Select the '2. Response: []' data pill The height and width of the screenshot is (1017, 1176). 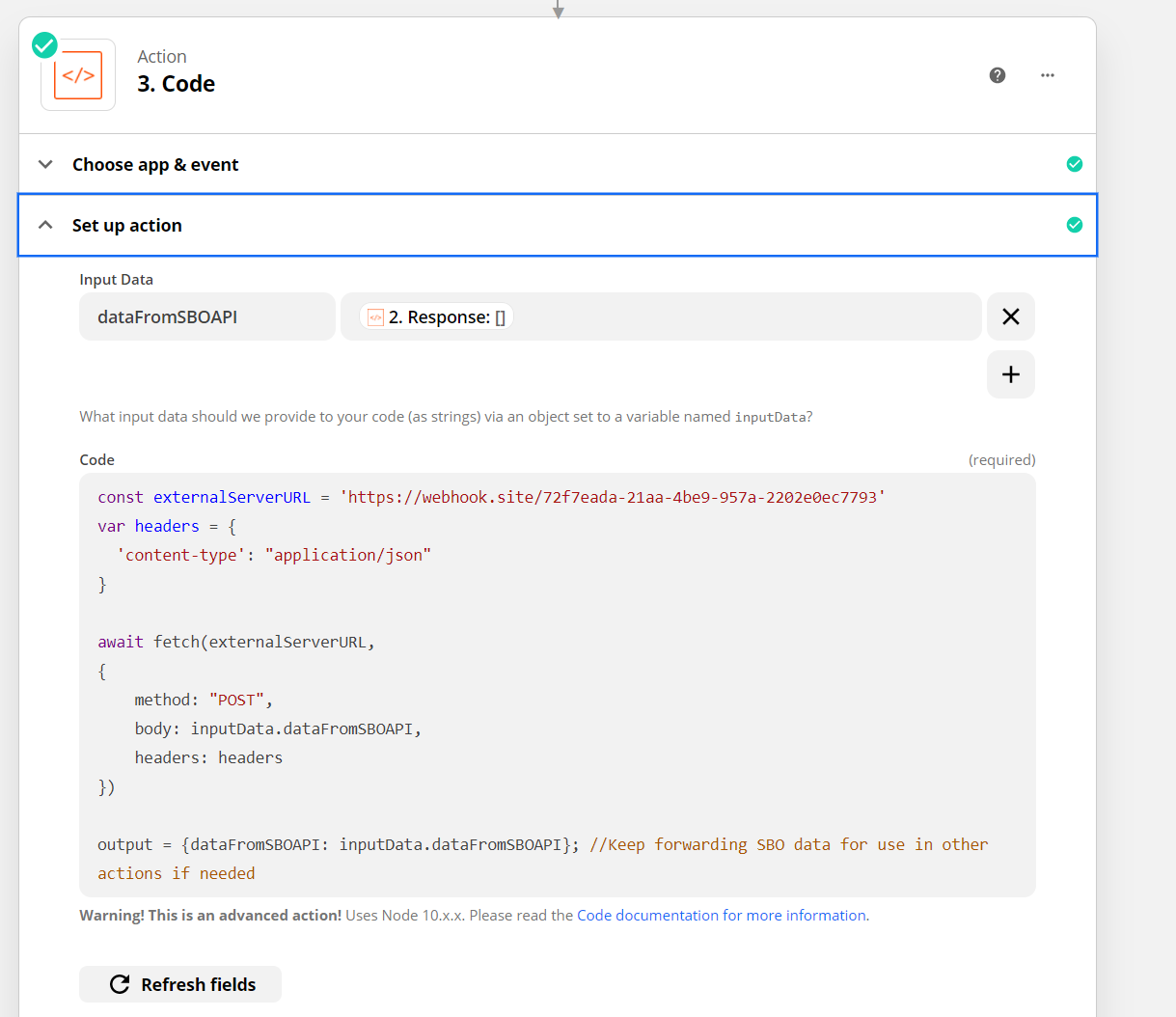[437, 316]
